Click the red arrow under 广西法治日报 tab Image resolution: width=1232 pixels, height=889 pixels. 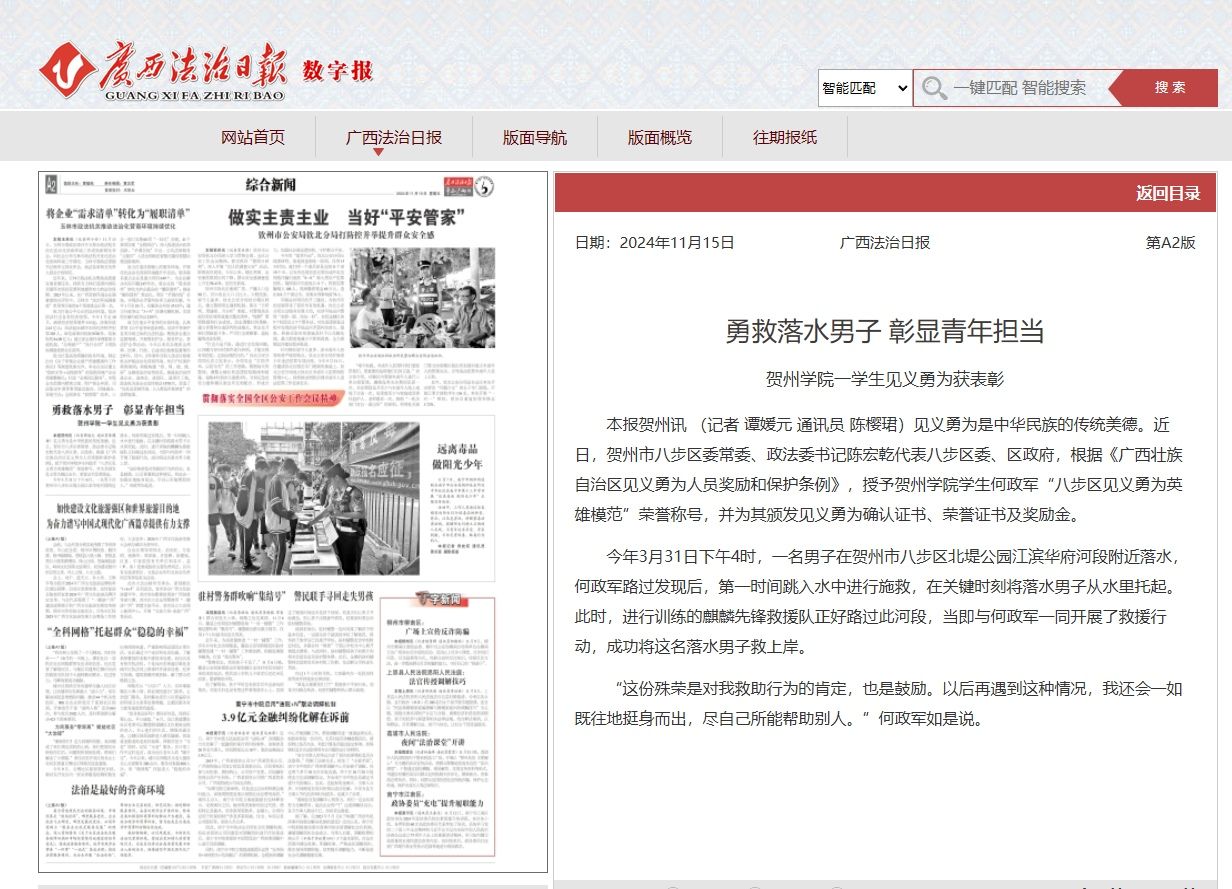click(379, 152)
